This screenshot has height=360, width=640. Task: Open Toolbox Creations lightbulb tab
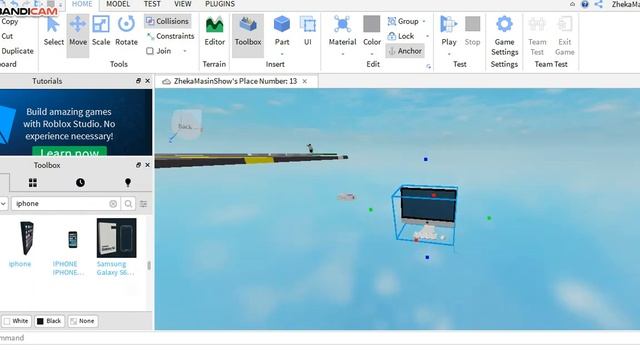[128, 182]
